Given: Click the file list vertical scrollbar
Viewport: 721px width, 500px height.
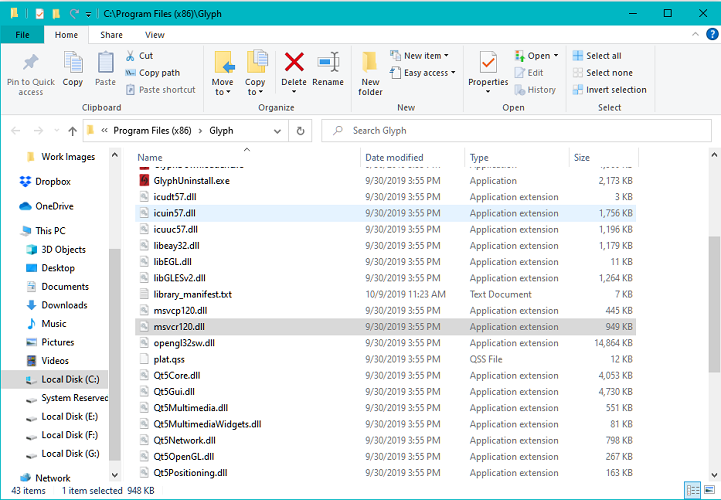Looking at the screenshot, I should point(714,304).
